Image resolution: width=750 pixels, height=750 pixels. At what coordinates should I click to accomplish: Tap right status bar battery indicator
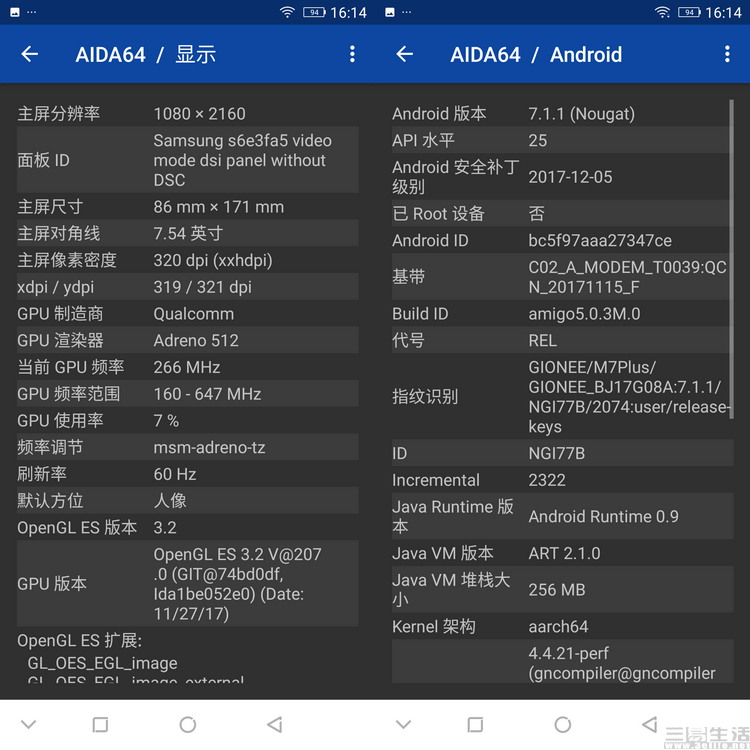pos(689,12)
